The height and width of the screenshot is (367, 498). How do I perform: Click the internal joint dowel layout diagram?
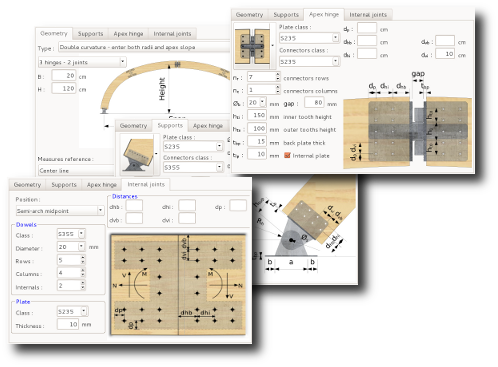click(179, 284)
